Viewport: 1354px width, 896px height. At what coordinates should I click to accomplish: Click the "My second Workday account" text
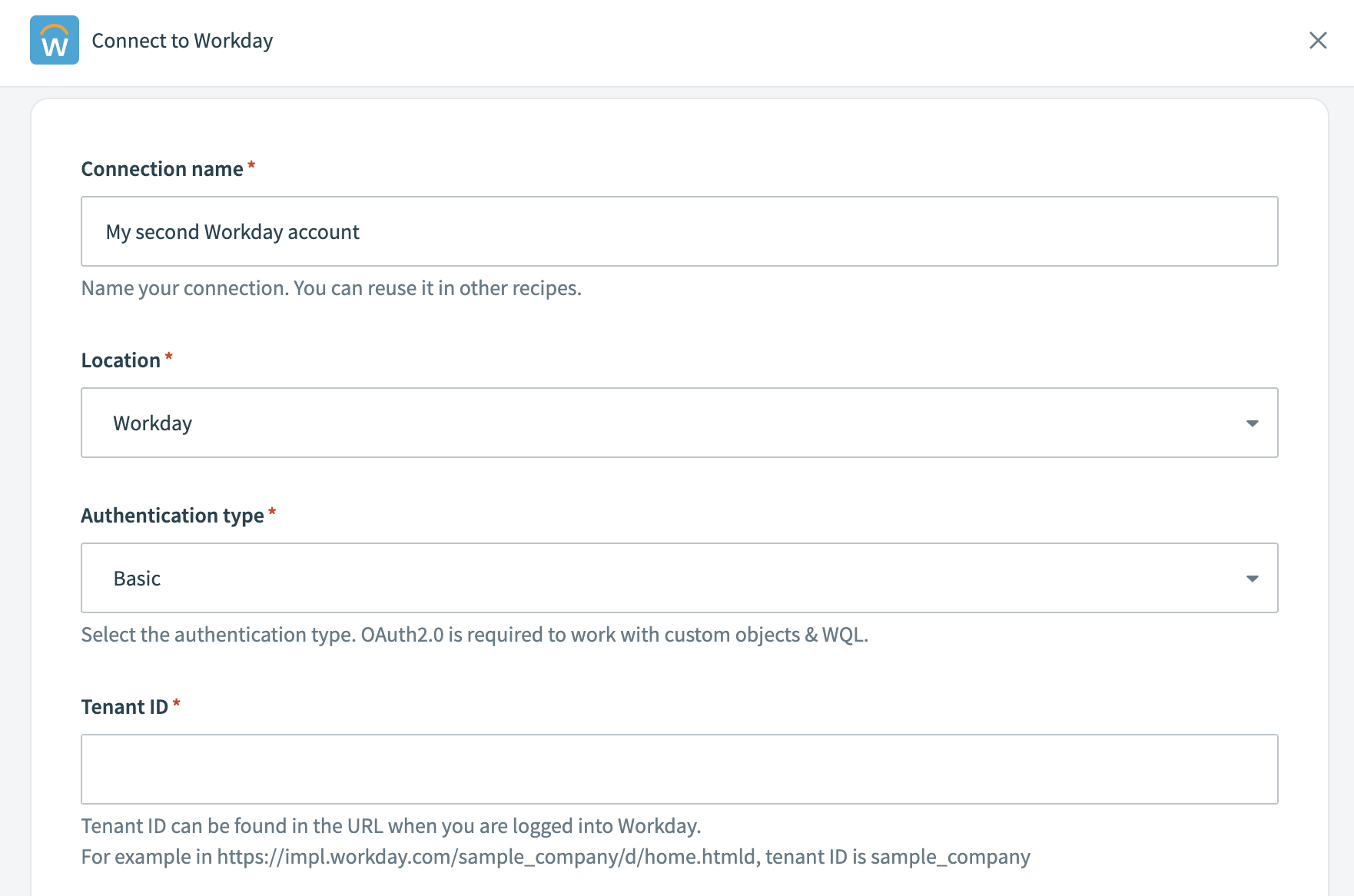[232, 232]
